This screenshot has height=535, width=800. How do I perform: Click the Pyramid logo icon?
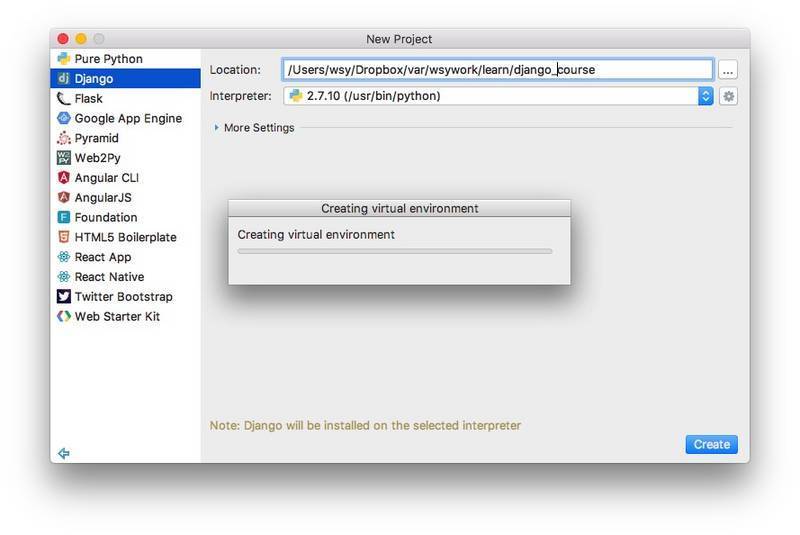click(63, 138)
